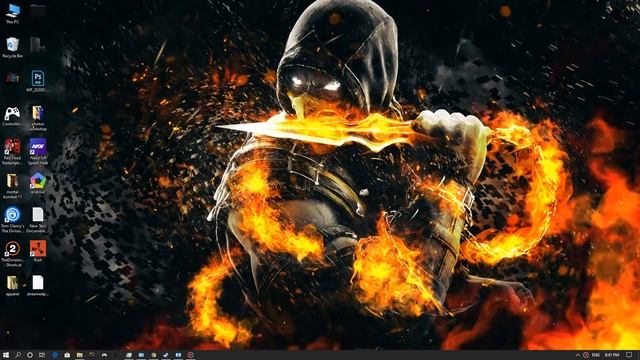This screenshot has width=640, height=360.
Task: Open the Windows Start menu
Action: pyautogui.click(x=6, y=355)
